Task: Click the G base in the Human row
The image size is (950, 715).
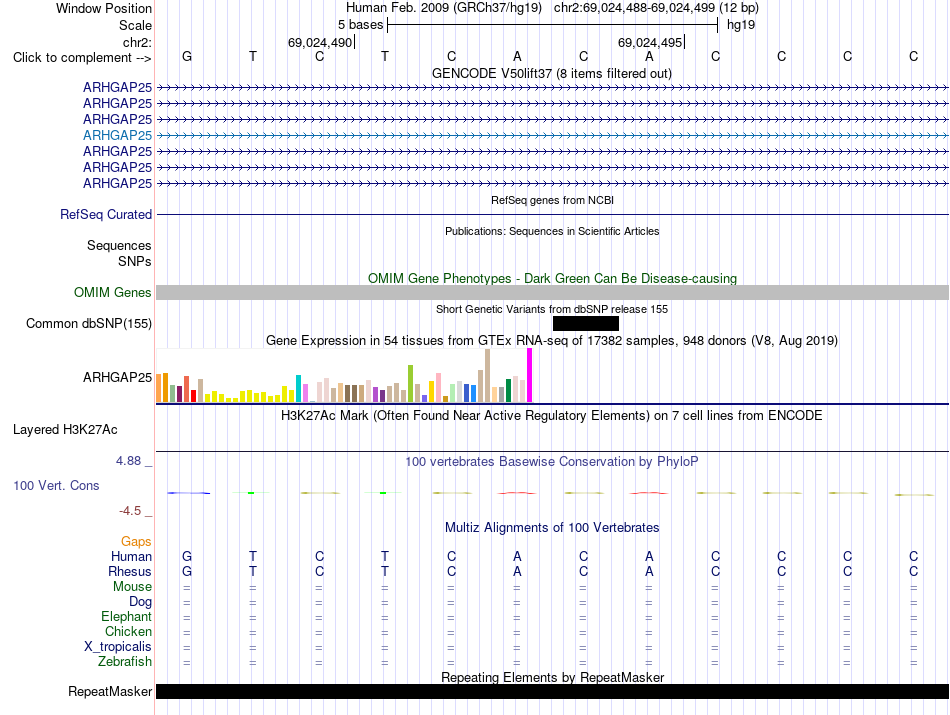Action: [187, 556]
